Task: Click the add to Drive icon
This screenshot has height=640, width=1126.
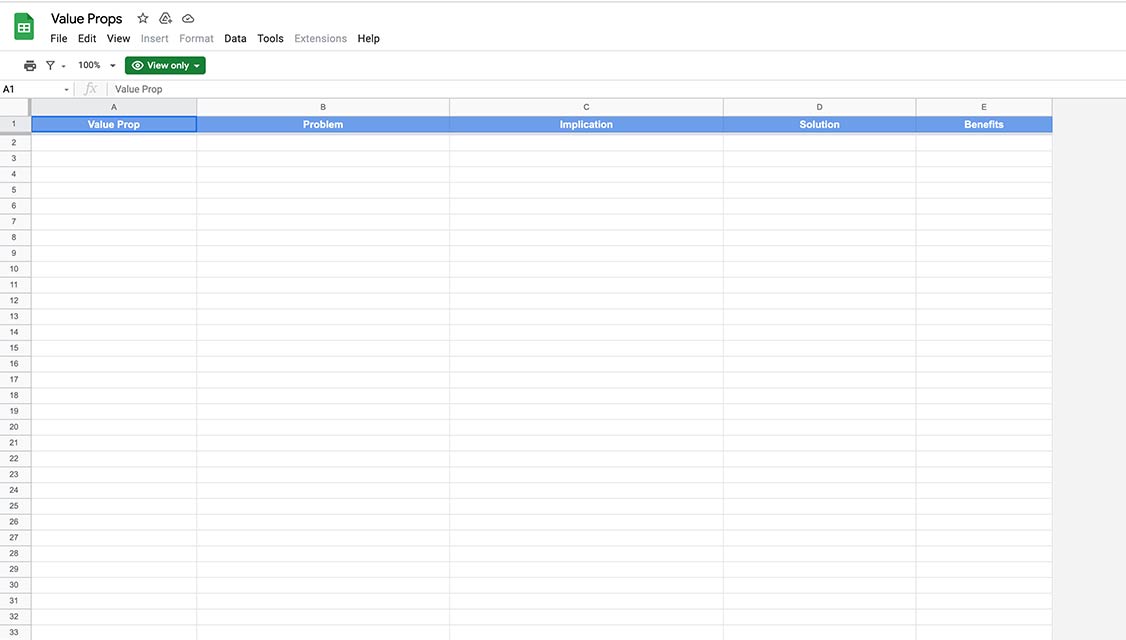Action: pyautogui.click(x=166, y=18)
